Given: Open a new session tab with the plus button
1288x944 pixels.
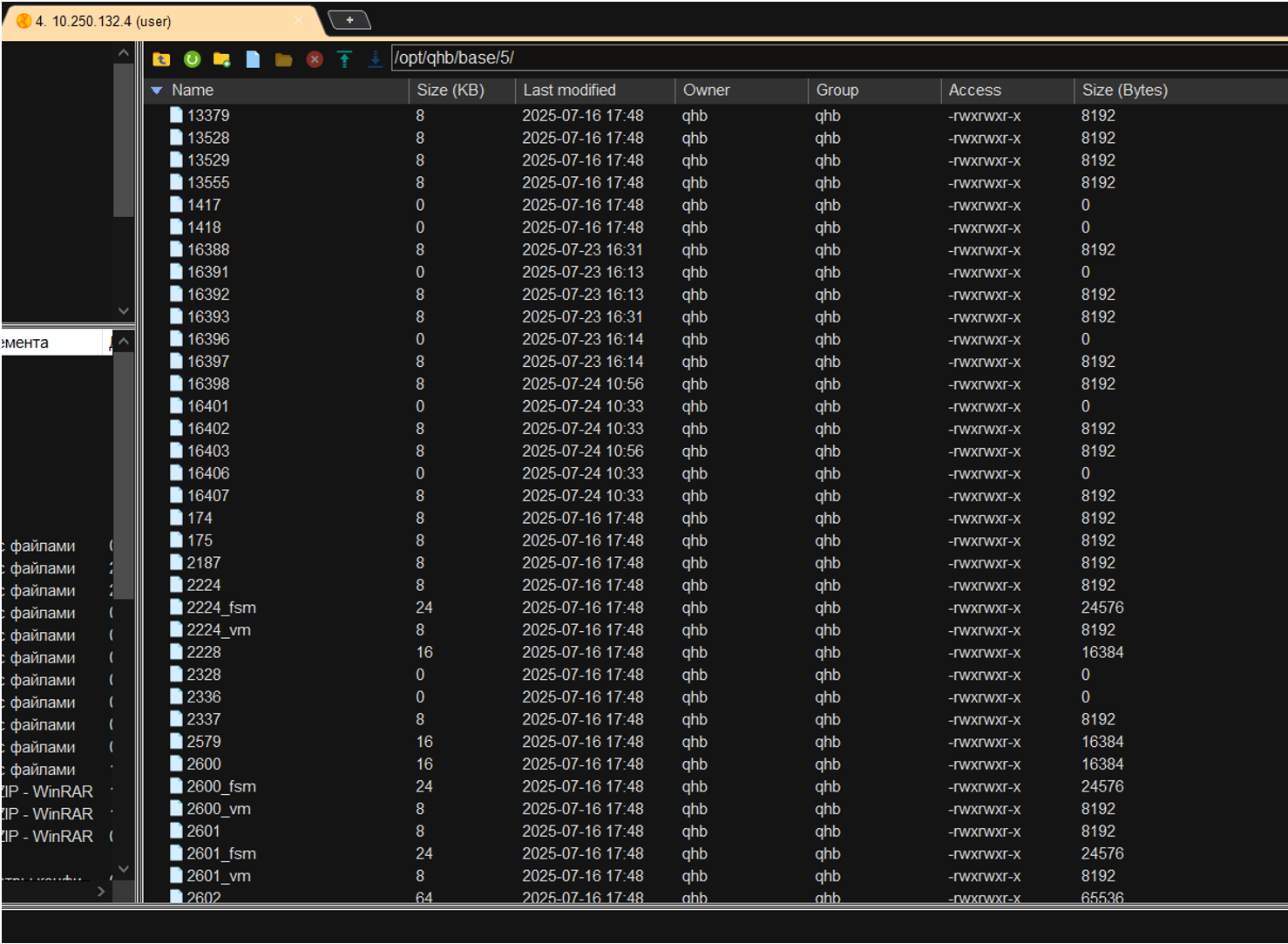Looking at the screenshot, I should (350, 19).
